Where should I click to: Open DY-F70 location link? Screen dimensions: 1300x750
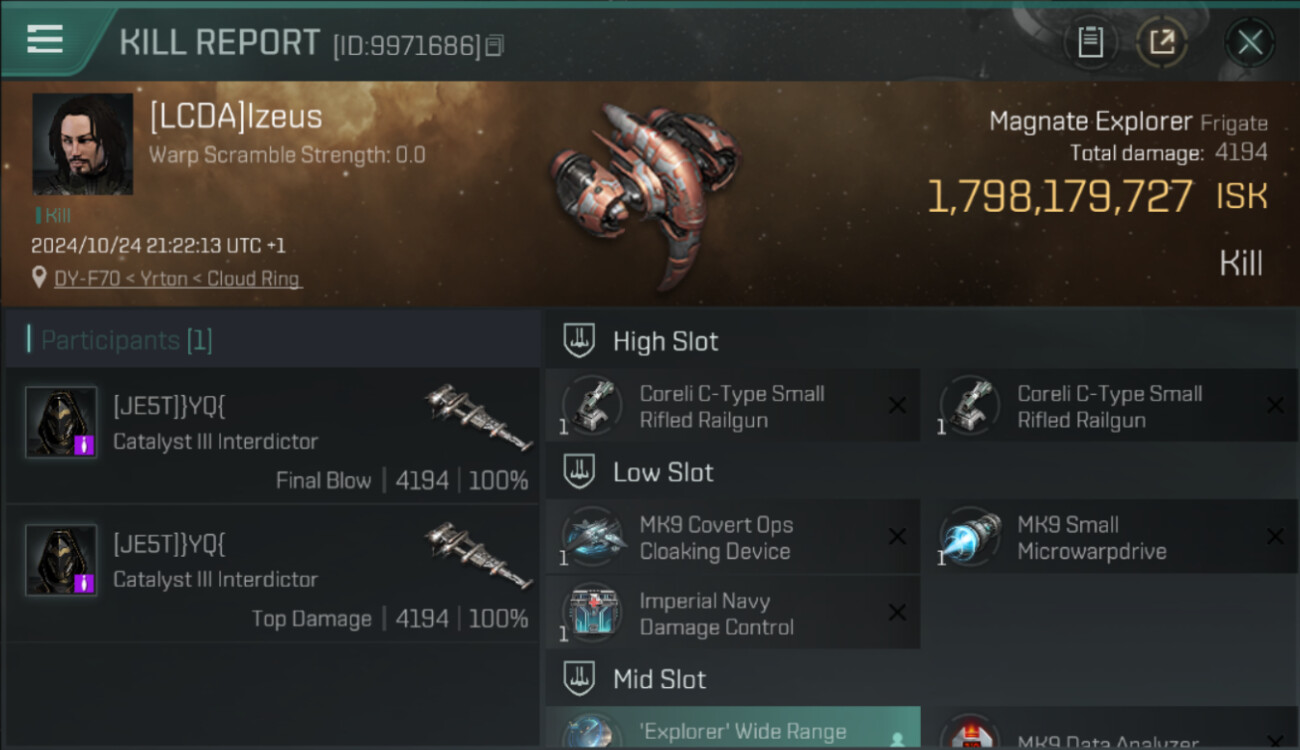coord(177,279)
